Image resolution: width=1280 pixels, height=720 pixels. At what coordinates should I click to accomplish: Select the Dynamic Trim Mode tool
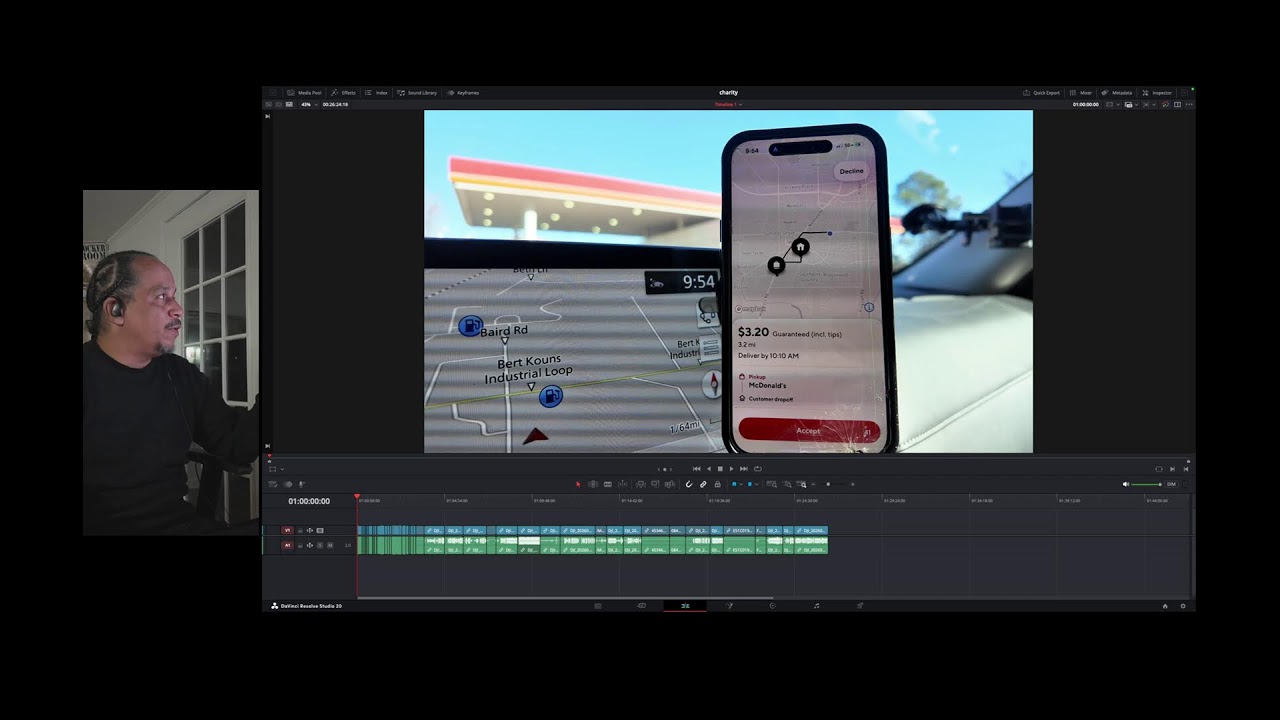608,484
